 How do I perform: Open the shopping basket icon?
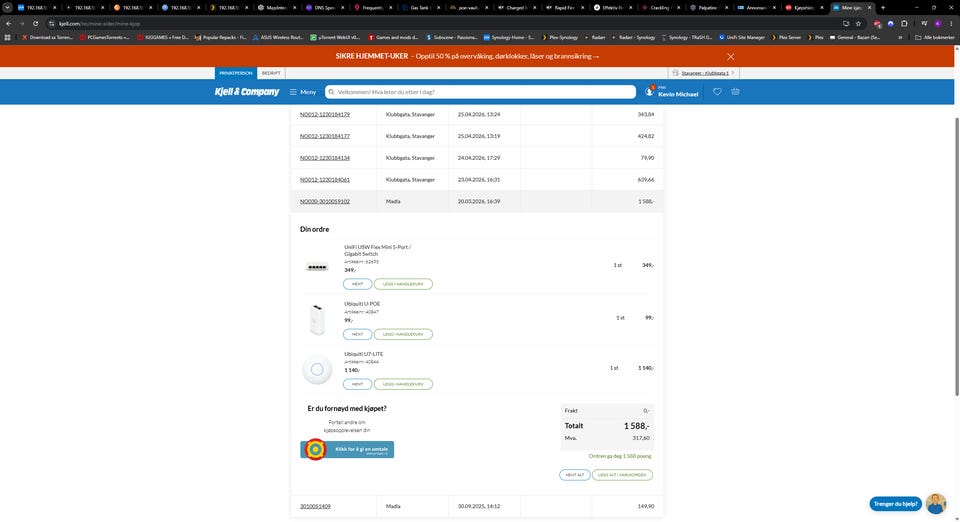pyautogui.click(x=735, y=92)
